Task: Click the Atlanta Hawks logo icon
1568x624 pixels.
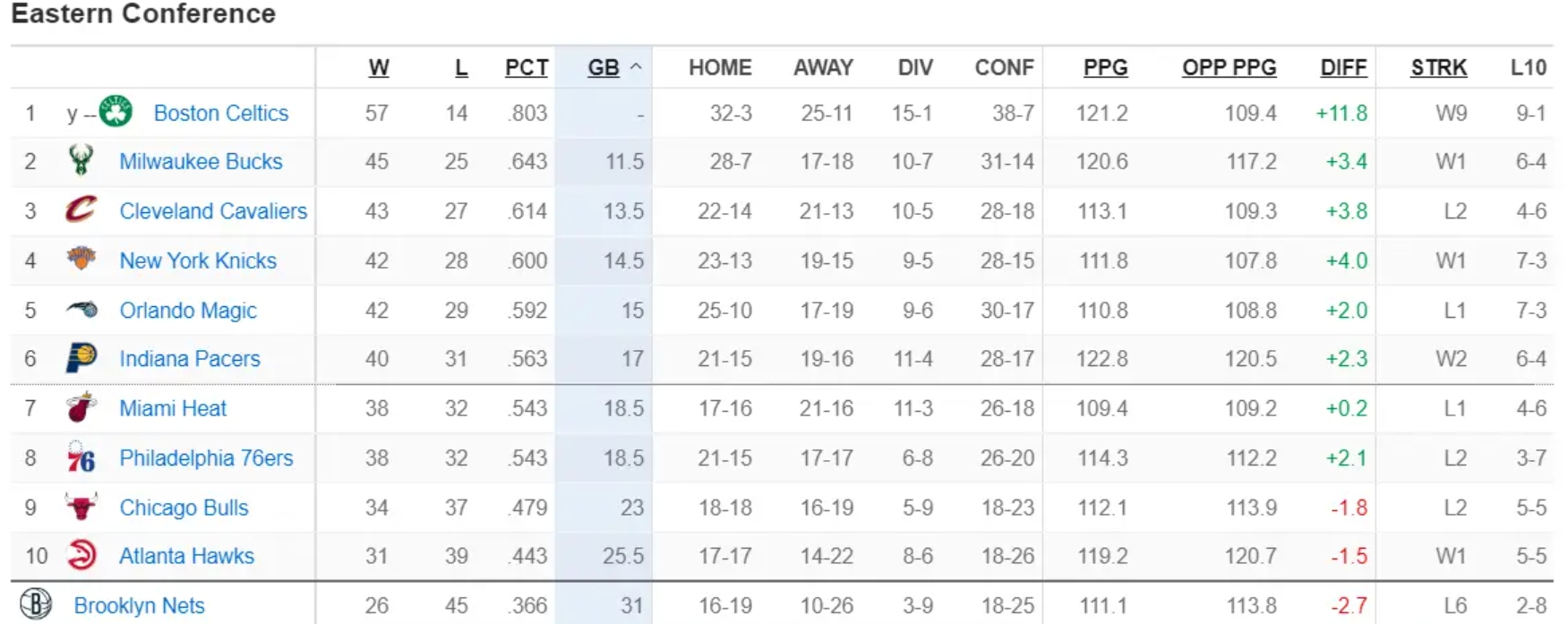Action: coord(81,556)
